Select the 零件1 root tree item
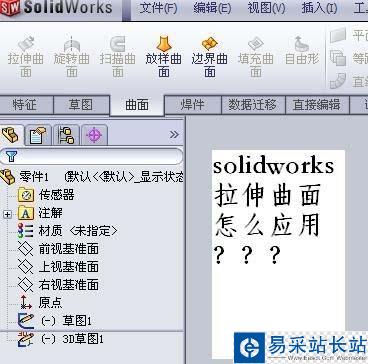368x364 pixels. pyautogui.click(x=92, y=177)
